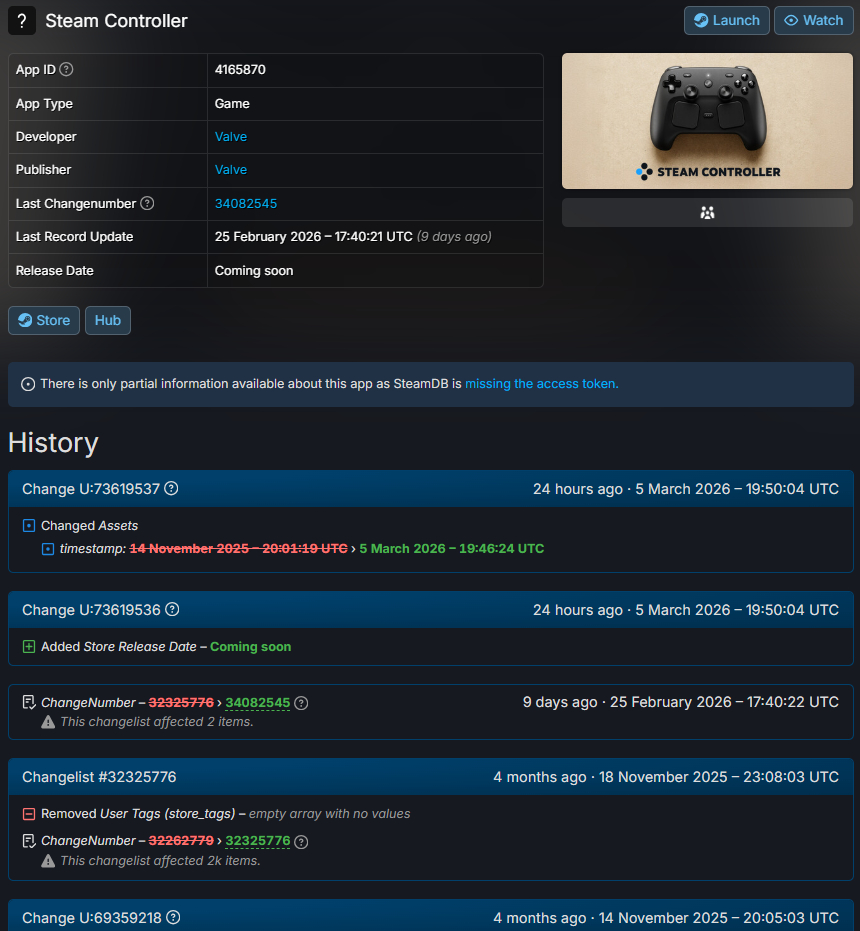
Task: Open the Hub button
Action: (x=108, y=320)
